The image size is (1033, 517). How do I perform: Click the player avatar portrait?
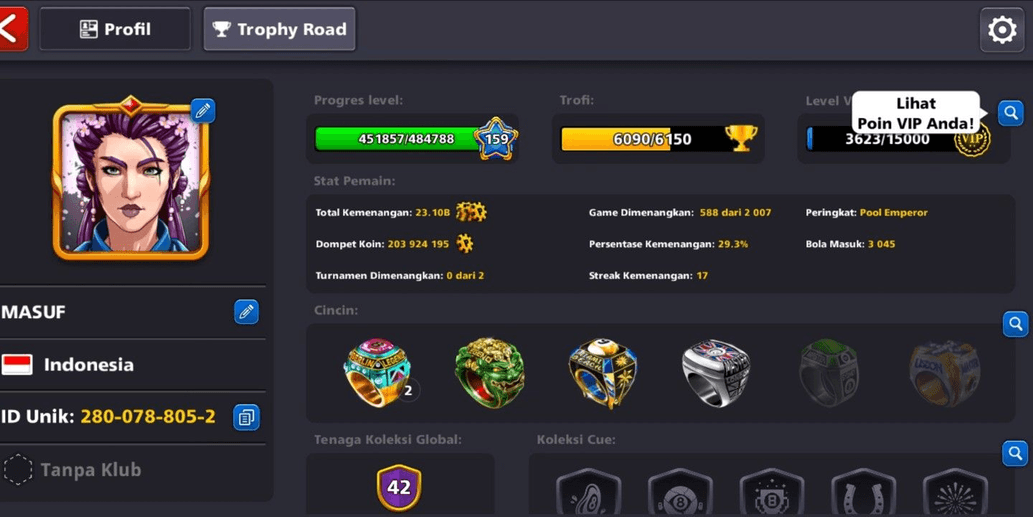131,179
